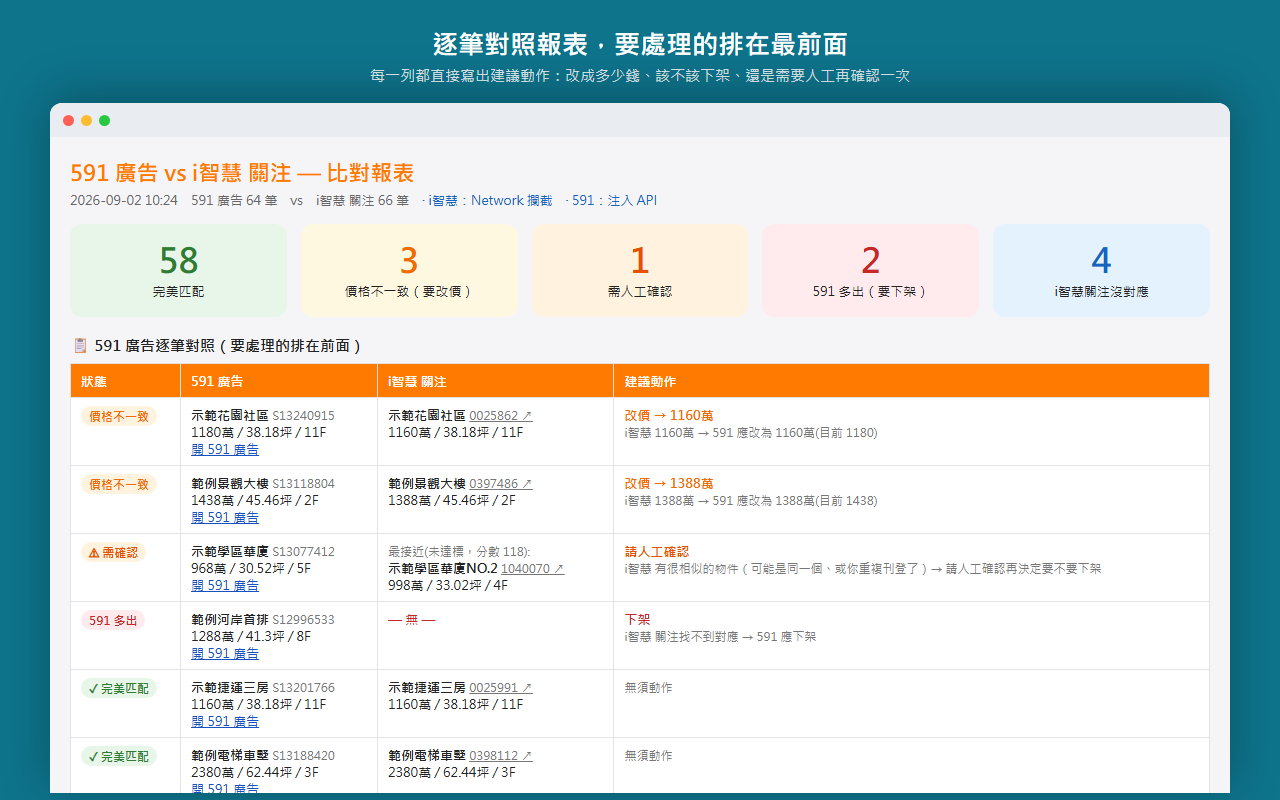Click the 請人工確認 suggestion text
The image size is (1280, 800).
click(657, 551)
